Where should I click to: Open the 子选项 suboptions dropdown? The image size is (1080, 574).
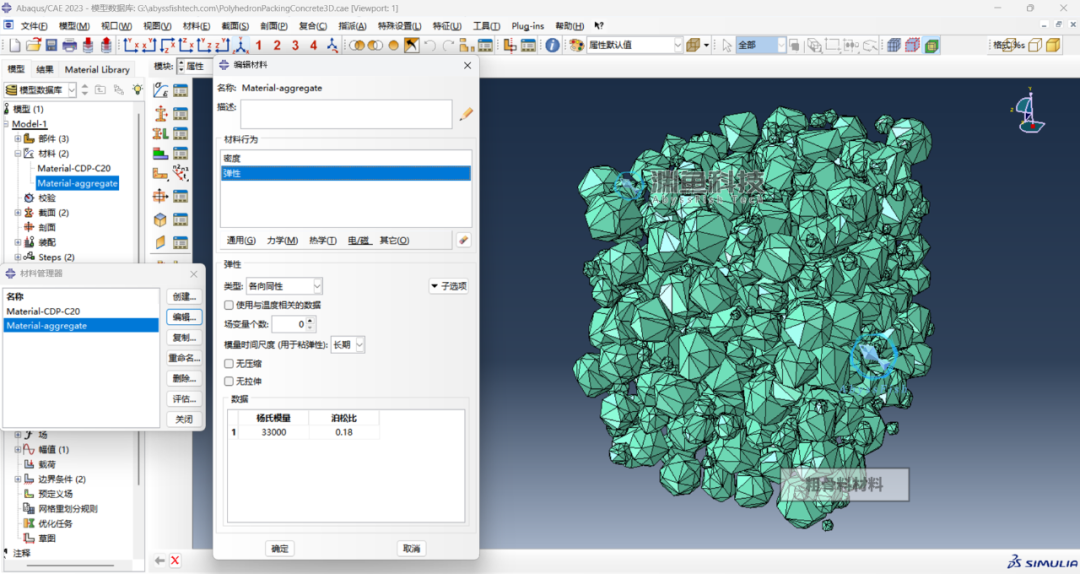click(448, 286)
